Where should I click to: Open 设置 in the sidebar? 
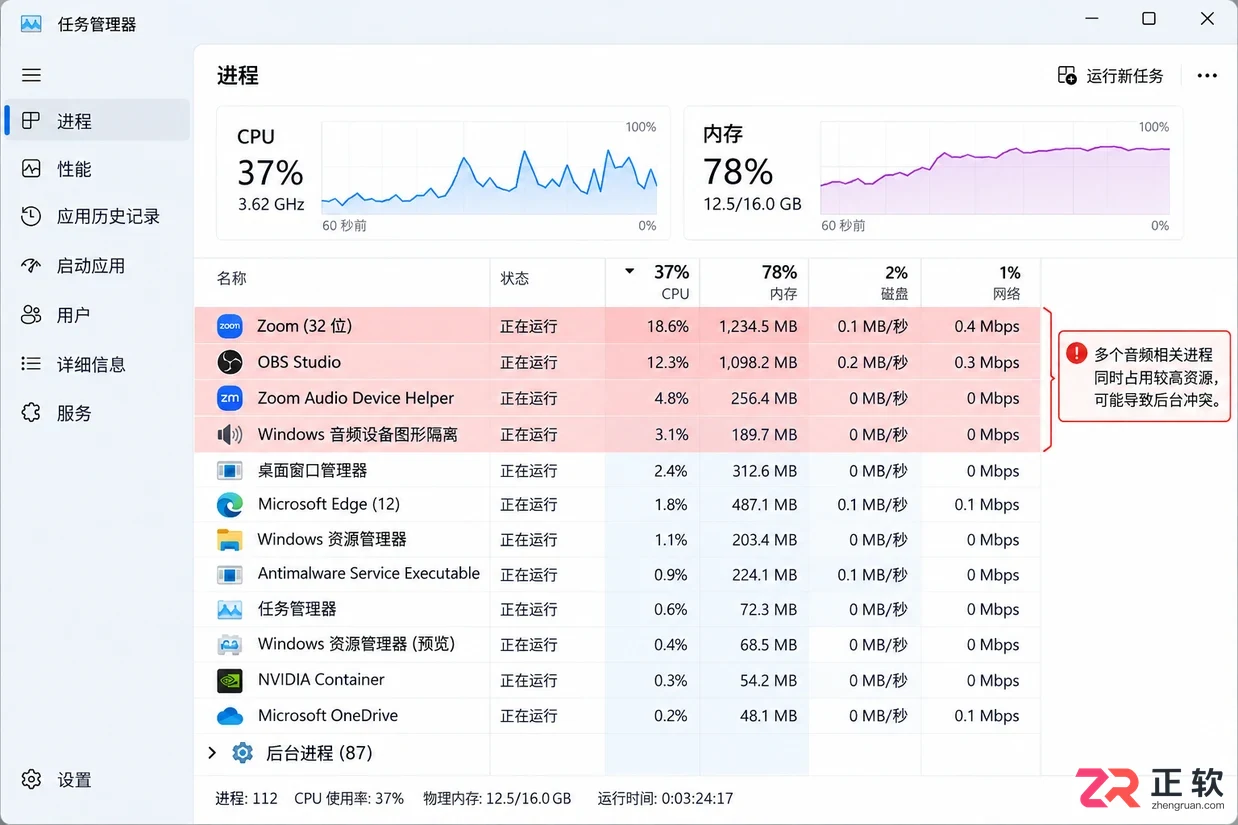tap(97, 779)
